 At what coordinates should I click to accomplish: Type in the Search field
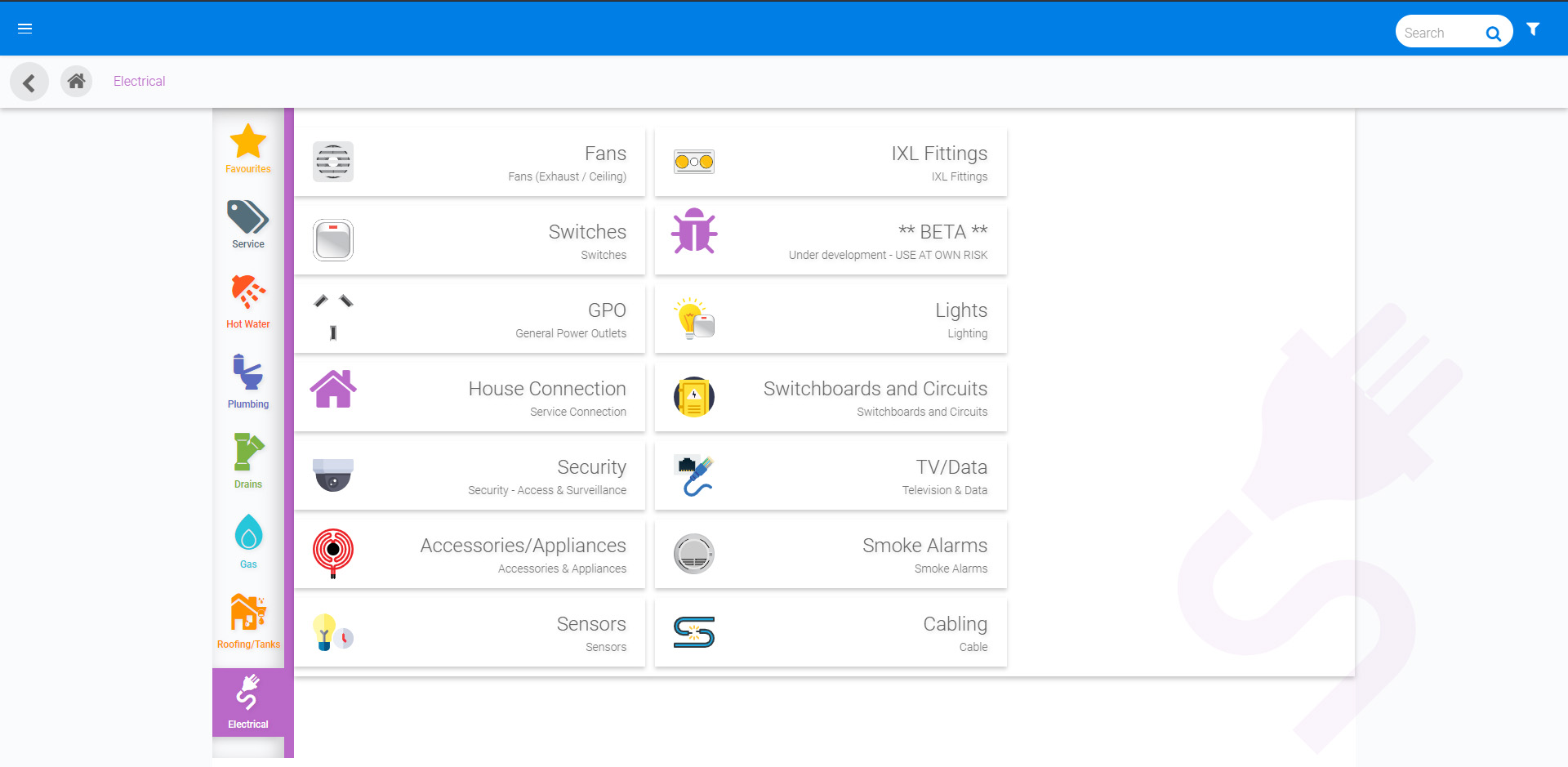click(x=1439, y=33)
